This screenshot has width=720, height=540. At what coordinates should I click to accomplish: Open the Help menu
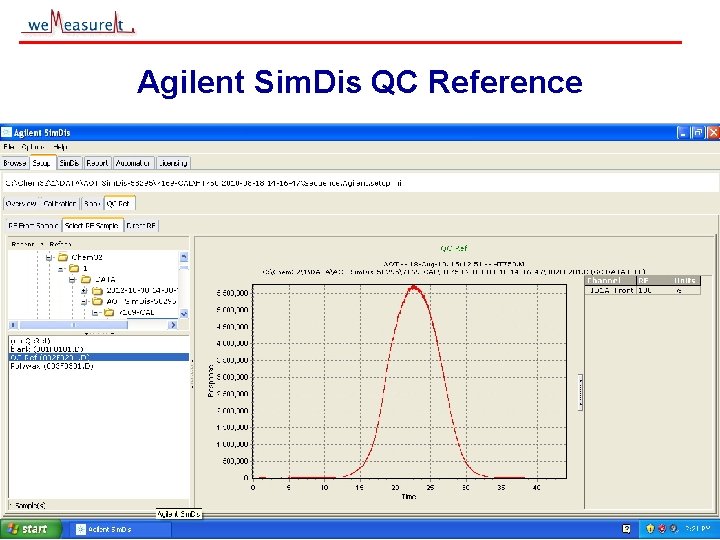click(x=60, y=147)
